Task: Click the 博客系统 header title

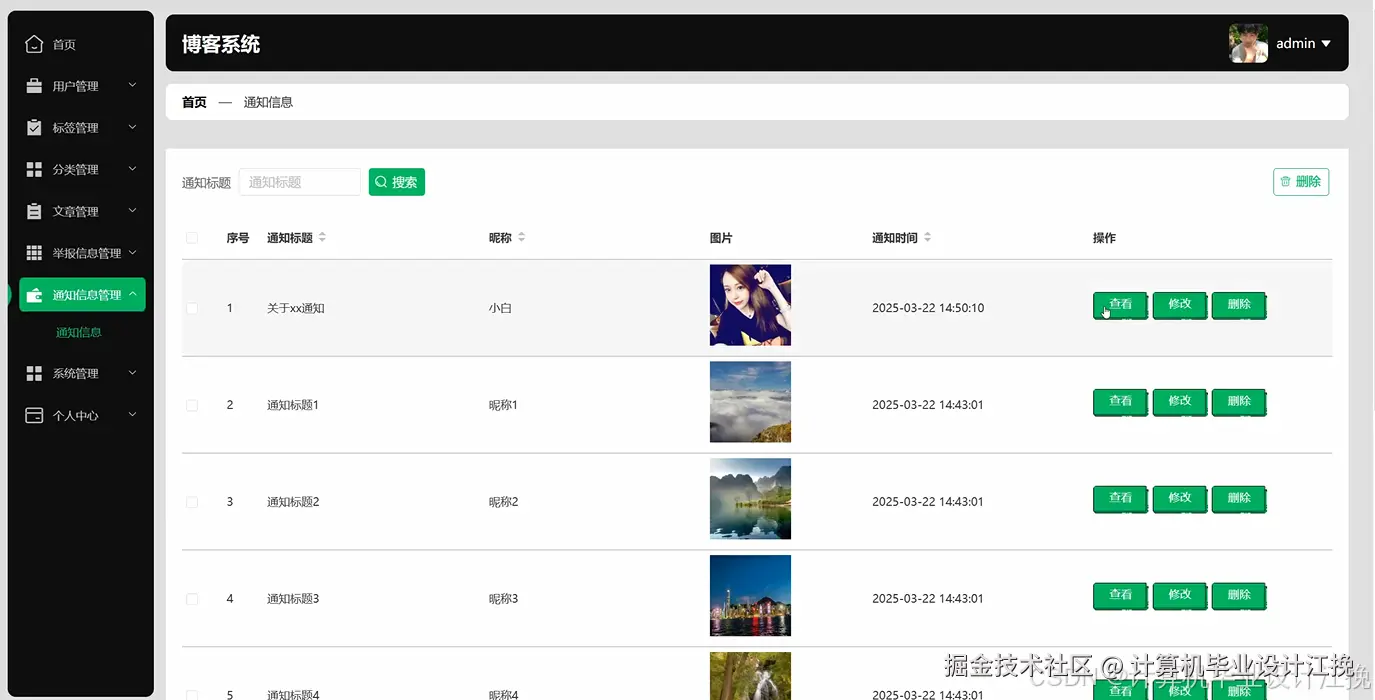Action: click(221, 44)
